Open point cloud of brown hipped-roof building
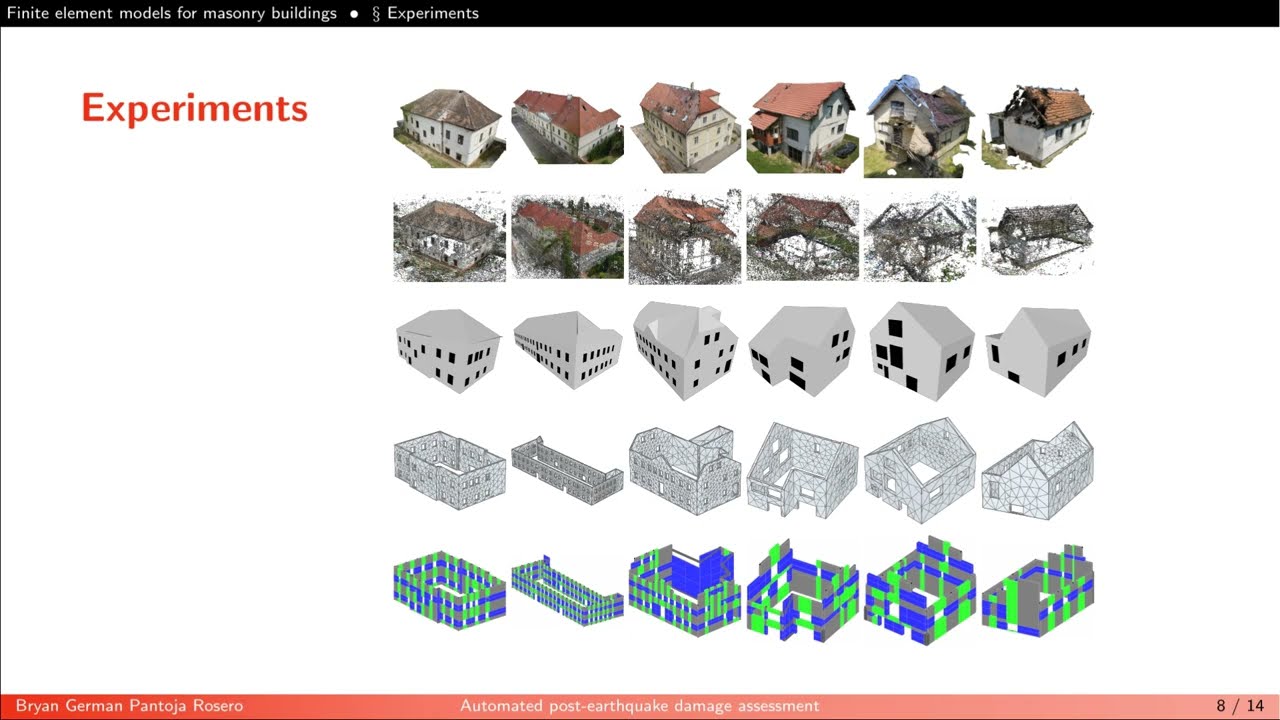This screenshot has height=720, width=1280. pyautogui.click(x=449, y=238)
